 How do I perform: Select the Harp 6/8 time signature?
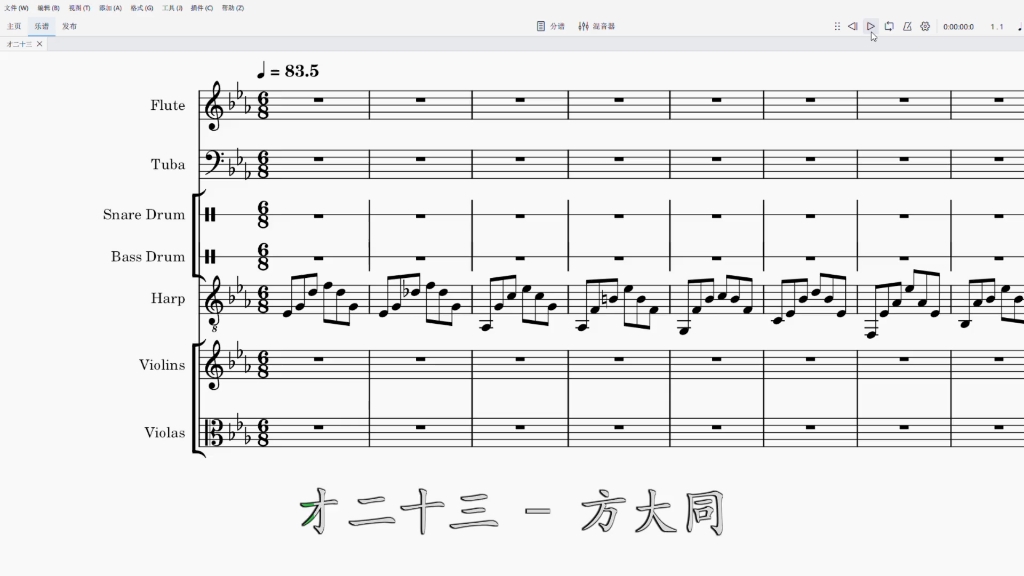pos(263,298)
